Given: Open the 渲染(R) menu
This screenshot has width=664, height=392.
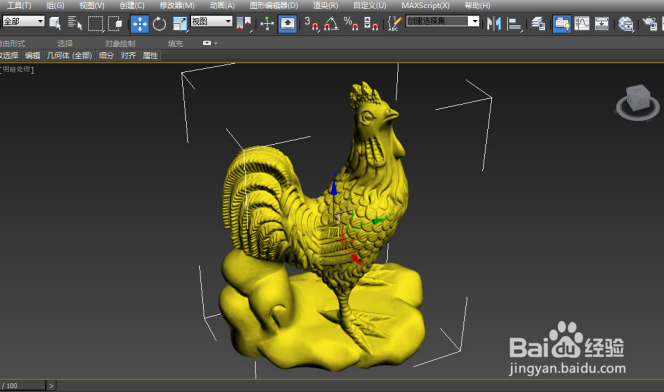Looking at the screenshot, I should pyautogui.click(x=326, y=6).
